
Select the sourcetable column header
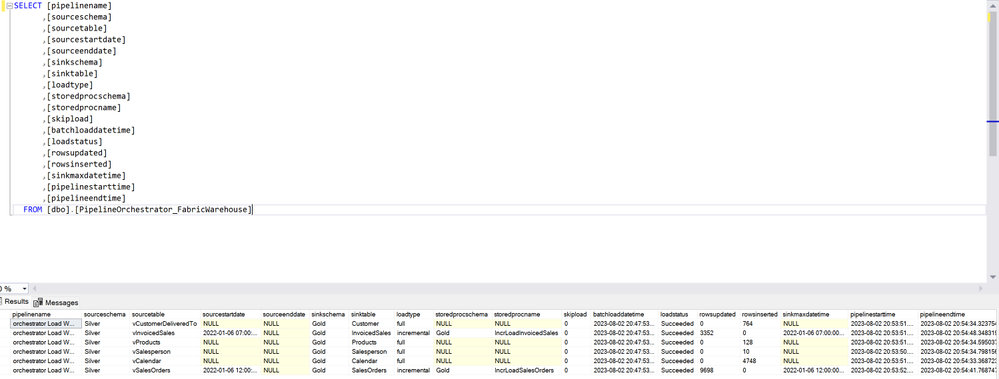pyautogui.click(x=165, y=315)
